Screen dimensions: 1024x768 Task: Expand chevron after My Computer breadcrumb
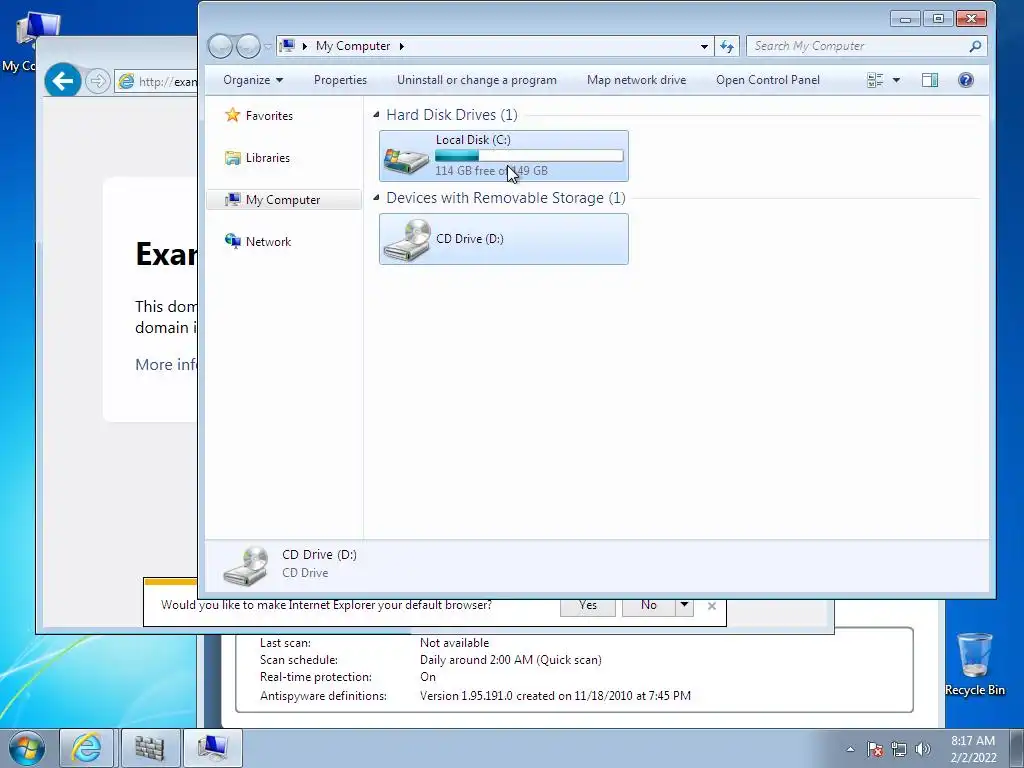(x=402, y=46)
